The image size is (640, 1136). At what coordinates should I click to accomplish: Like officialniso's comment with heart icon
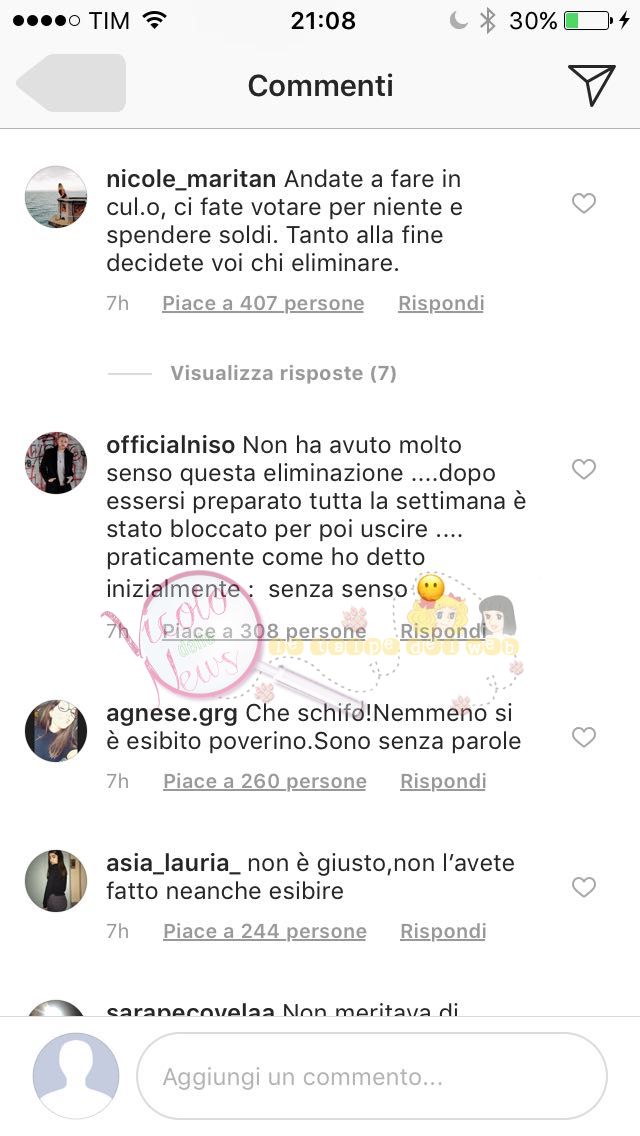pyautogui.click(x=583, y=469)
